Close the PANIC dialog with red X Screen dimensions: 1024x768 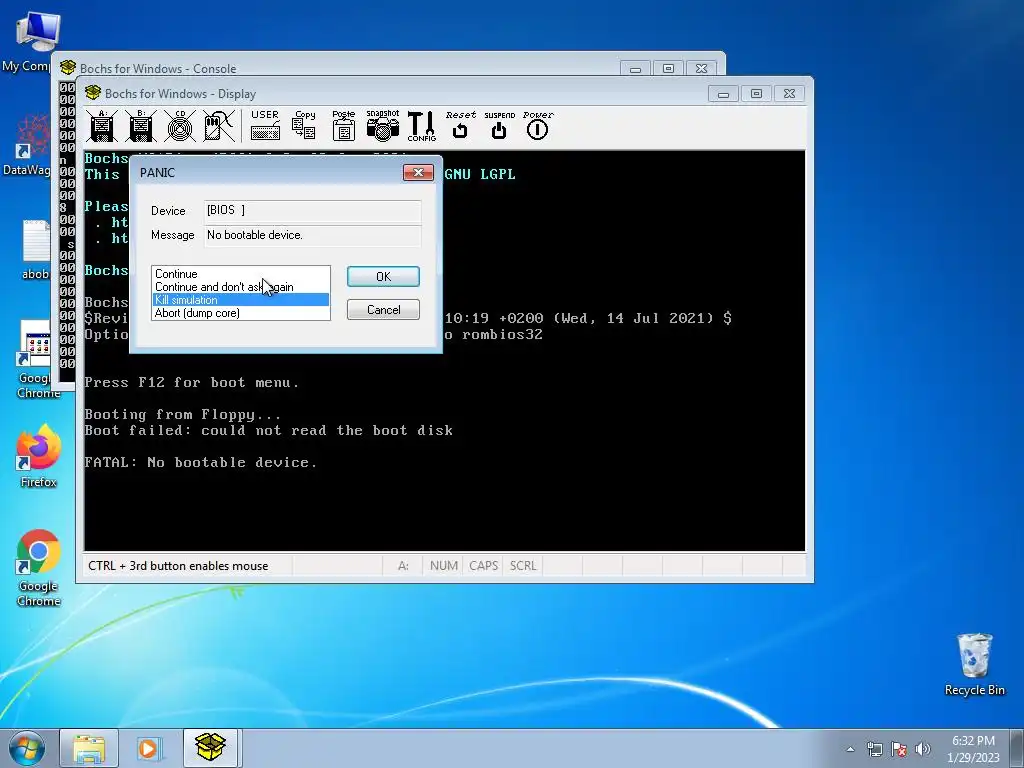pos(419,172)
